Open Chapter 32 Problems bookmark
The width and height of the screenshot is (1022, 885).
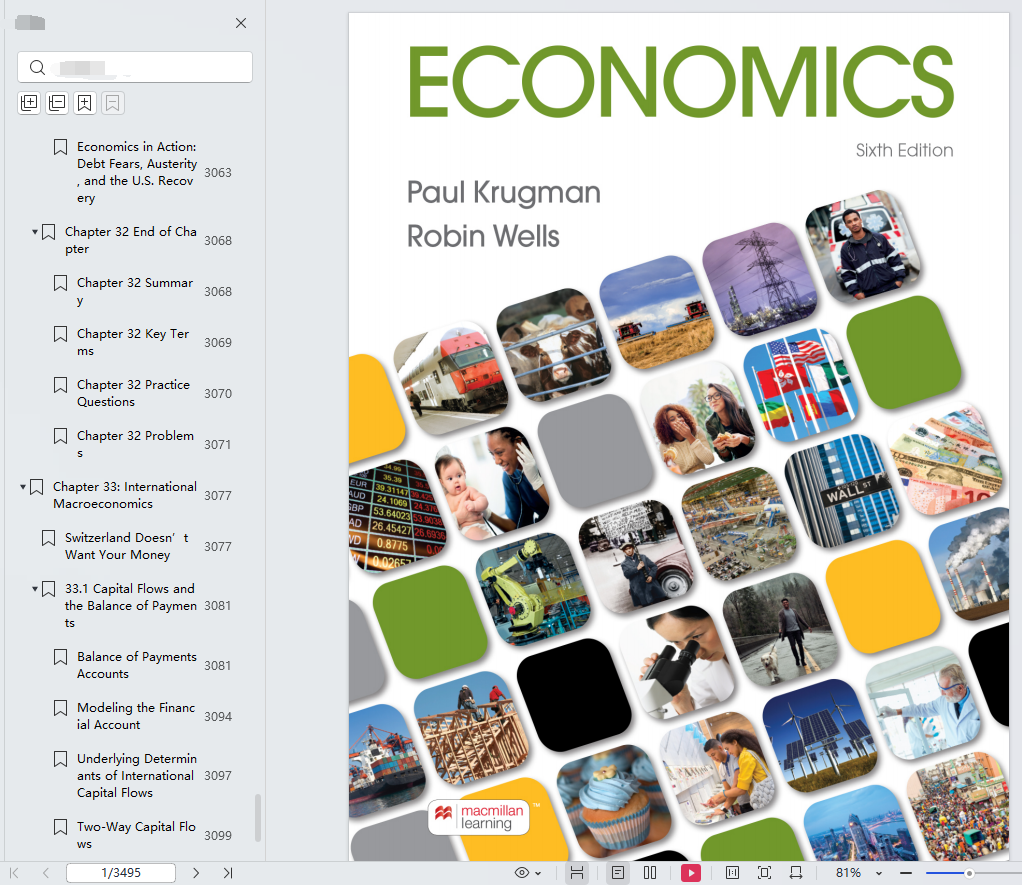[136, 444]
